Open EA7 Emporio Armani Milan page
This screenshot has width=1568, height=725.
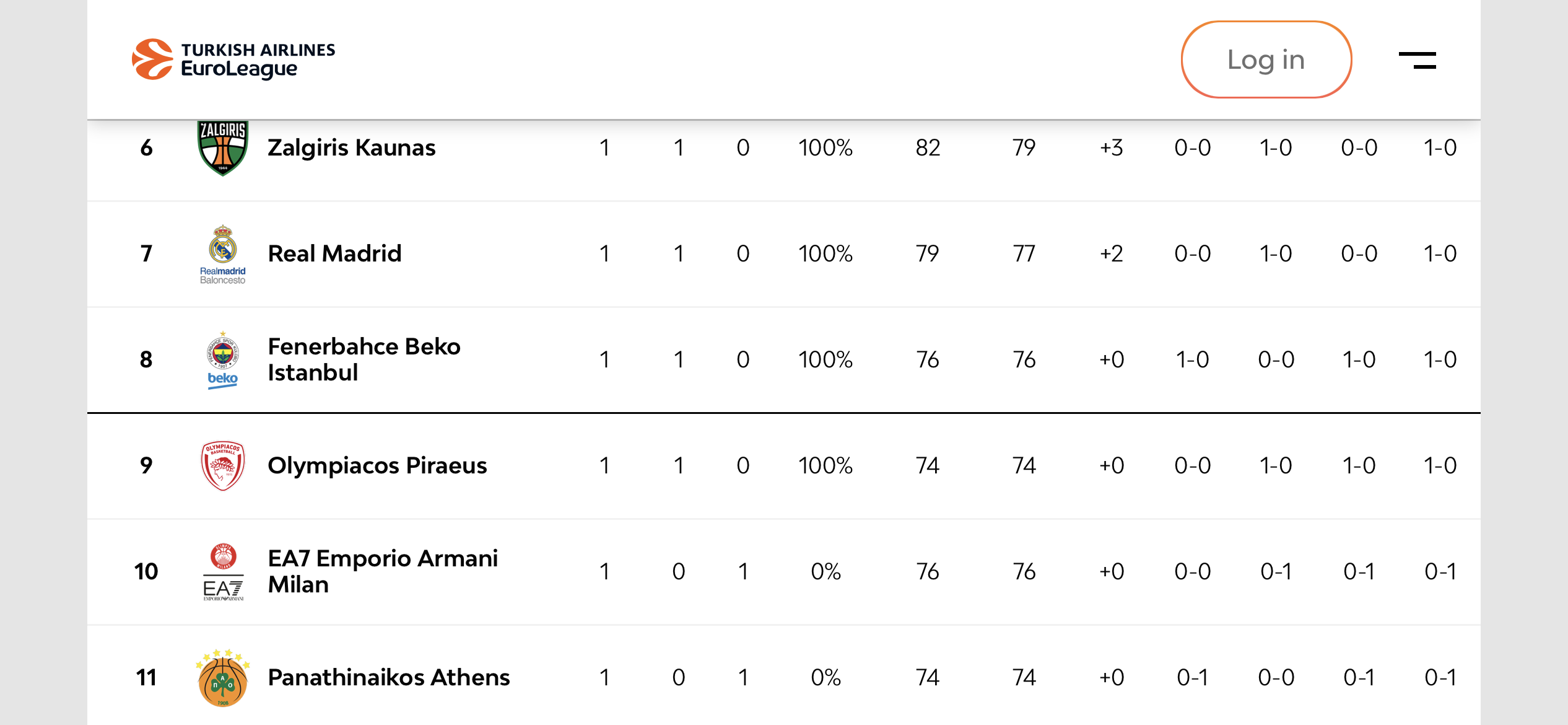click(383, 571)
